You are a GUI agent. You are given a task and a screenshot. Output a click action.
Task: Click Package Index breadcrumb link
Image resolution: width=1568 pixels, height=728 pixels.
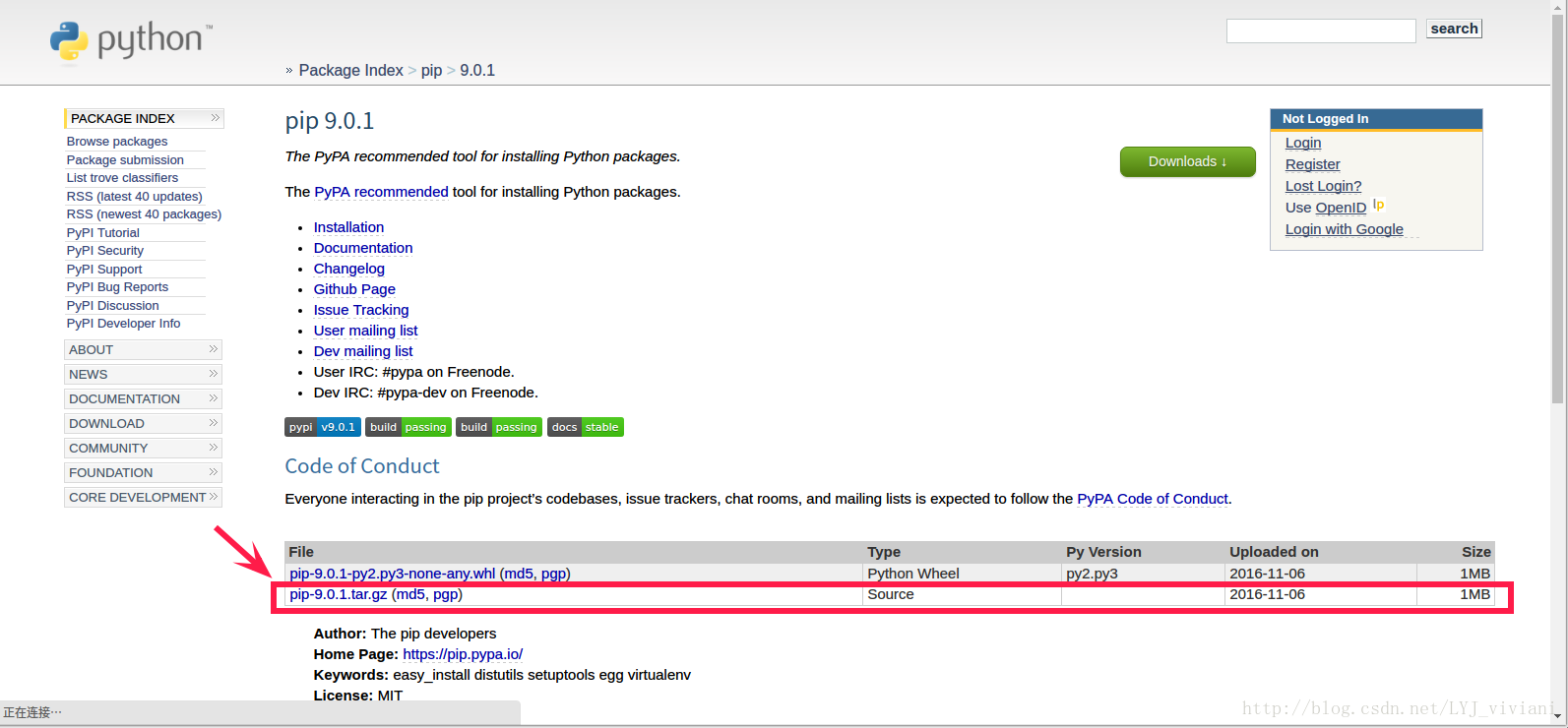350,71
